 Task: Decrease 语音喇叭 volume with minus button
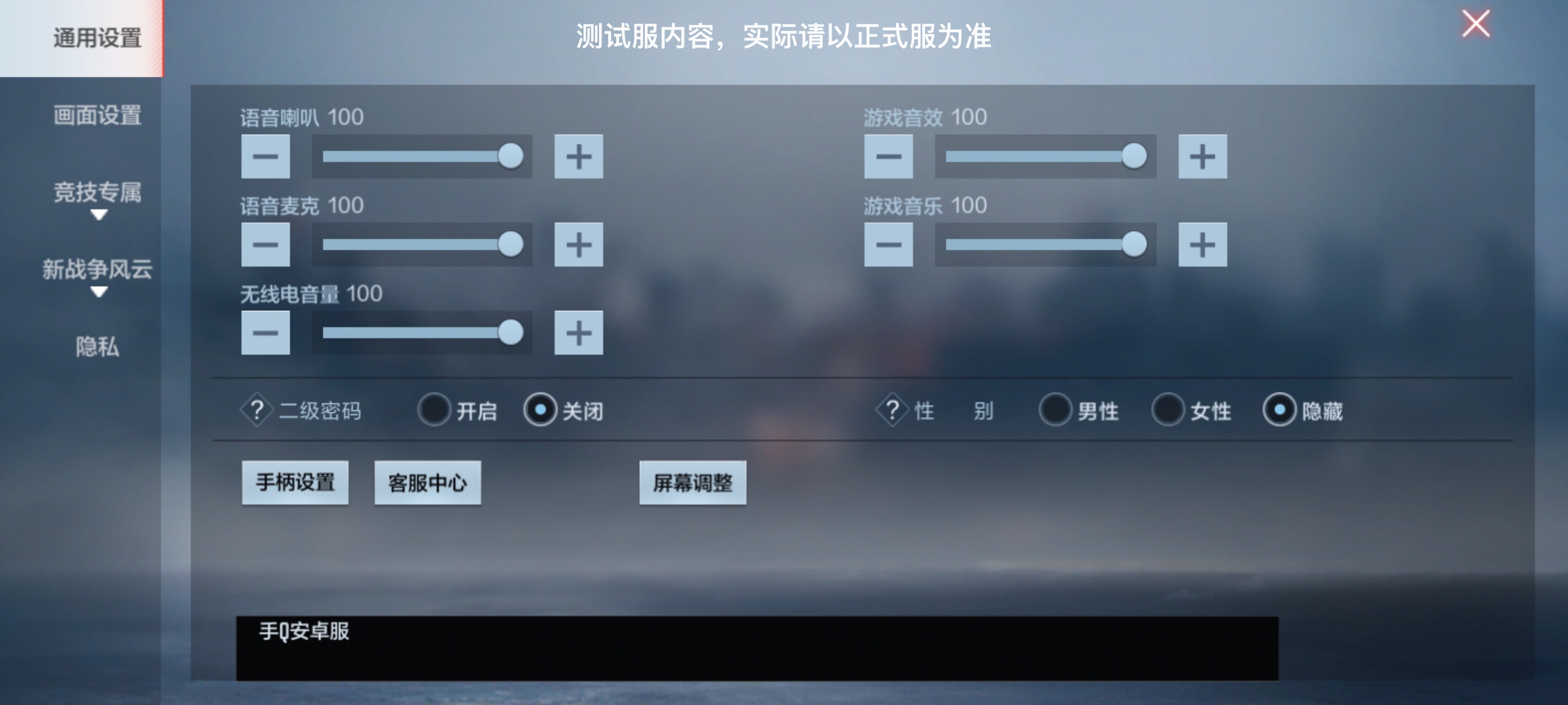[x=265, y=157]
